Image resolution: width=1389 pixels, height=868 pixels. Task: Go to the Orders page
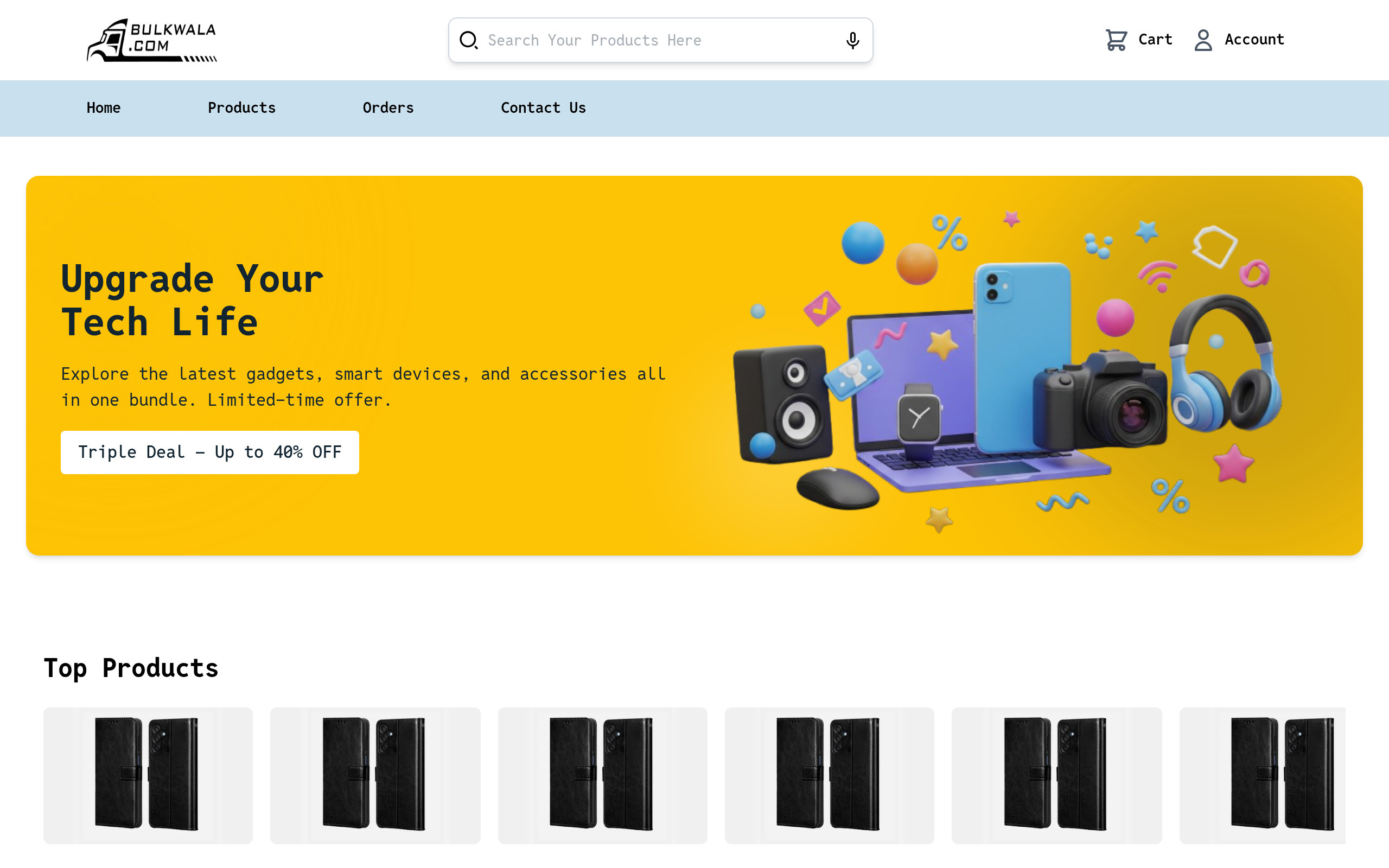pos(388,108)
